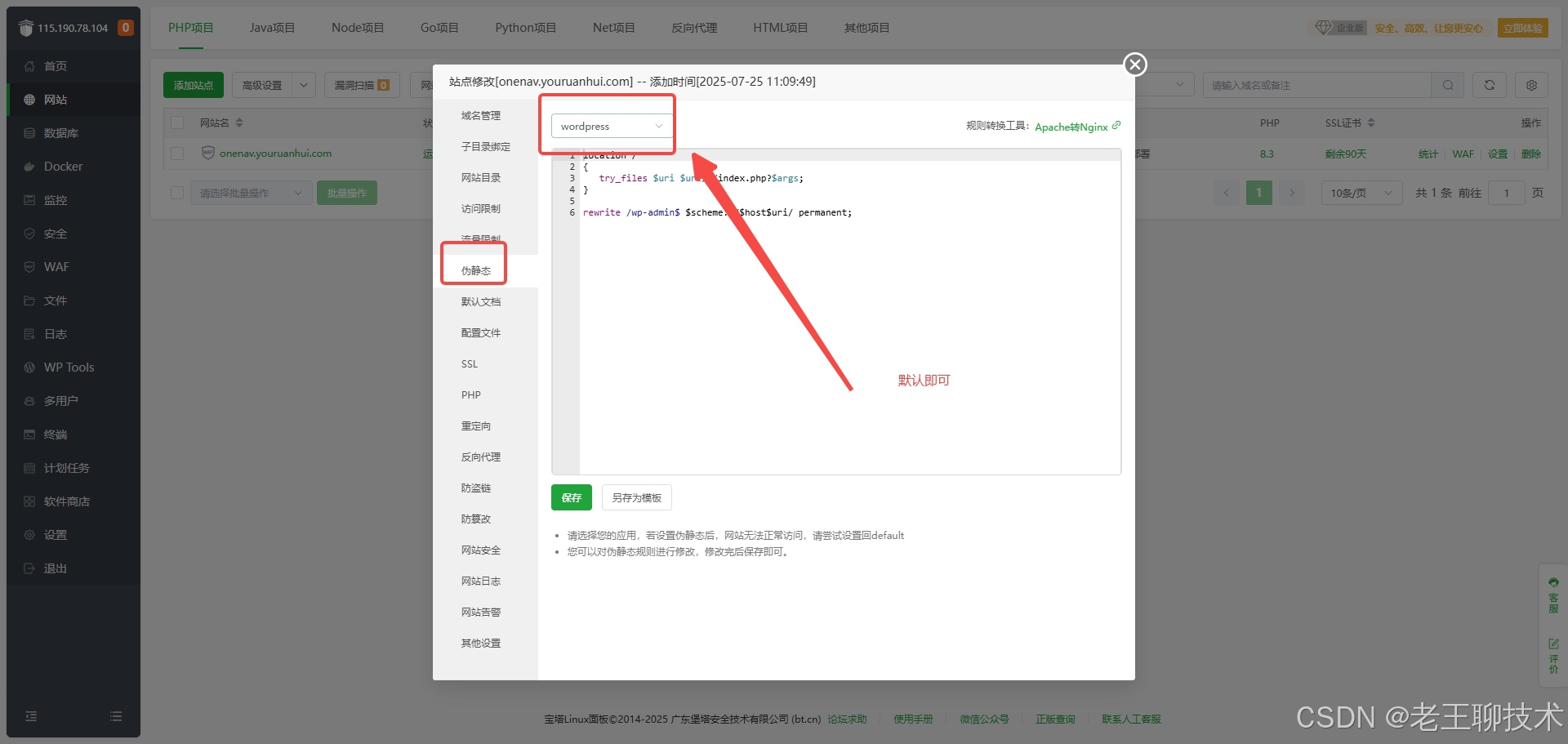Click the sidebar collapse icon at bottom left
Image resolution: width=1568 pixels, height=744 pixels.
(x=31, y=716)
